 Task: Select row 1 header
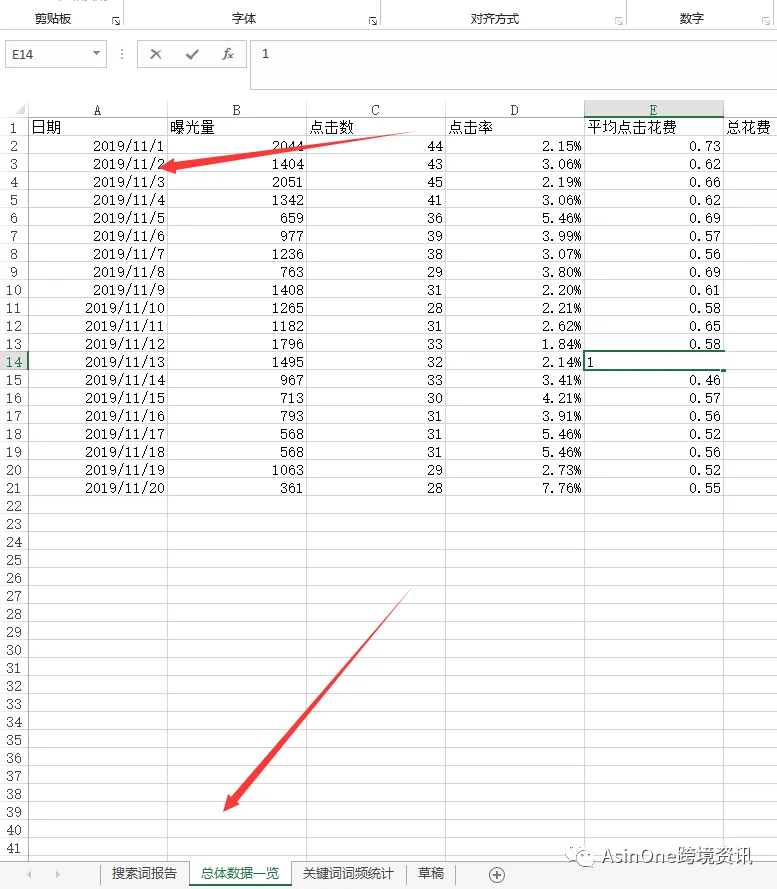14,128
